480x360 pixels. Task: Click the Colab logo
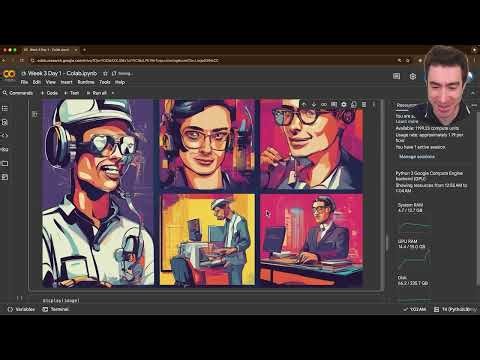tap(9, 75)
